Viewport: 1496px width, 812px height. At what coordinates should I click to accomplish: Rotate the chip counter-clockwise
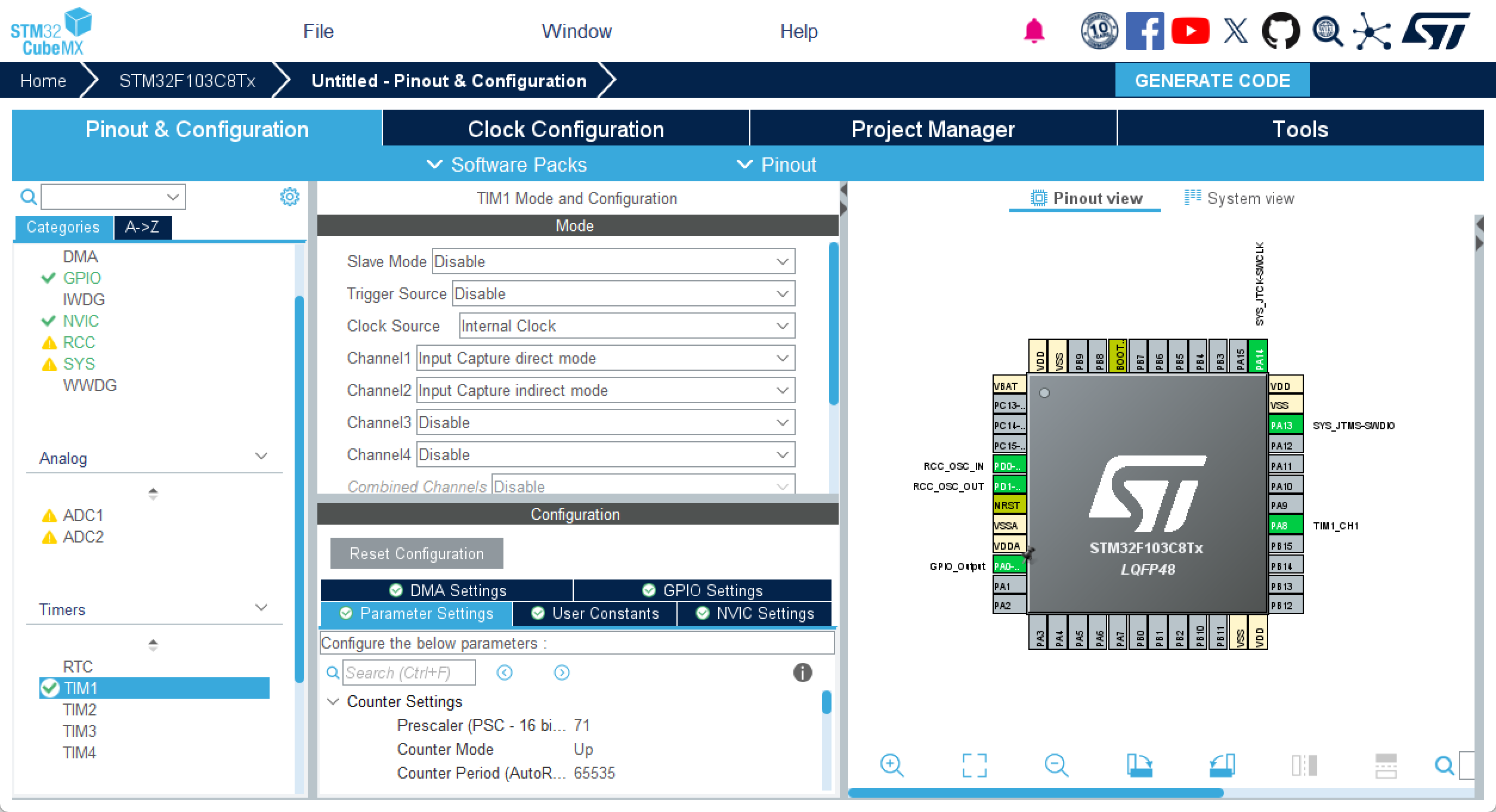click(1222, 765)
